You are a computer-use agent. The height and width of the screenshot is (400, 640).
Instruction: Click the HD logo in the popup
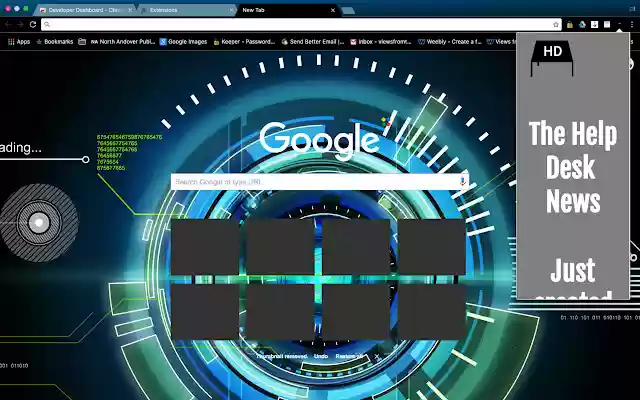tap(552, 58)
